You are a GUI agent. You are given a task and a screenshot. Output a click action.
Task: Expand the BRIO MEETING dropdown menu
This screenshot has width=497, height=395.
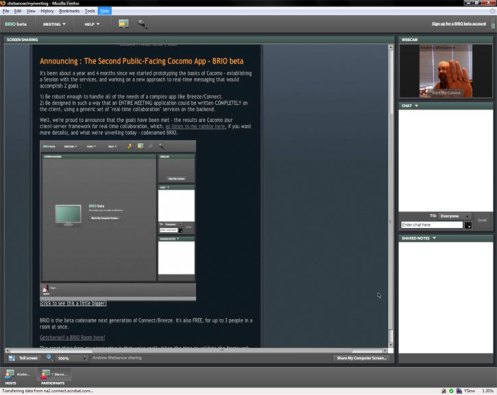click(54, 24)
